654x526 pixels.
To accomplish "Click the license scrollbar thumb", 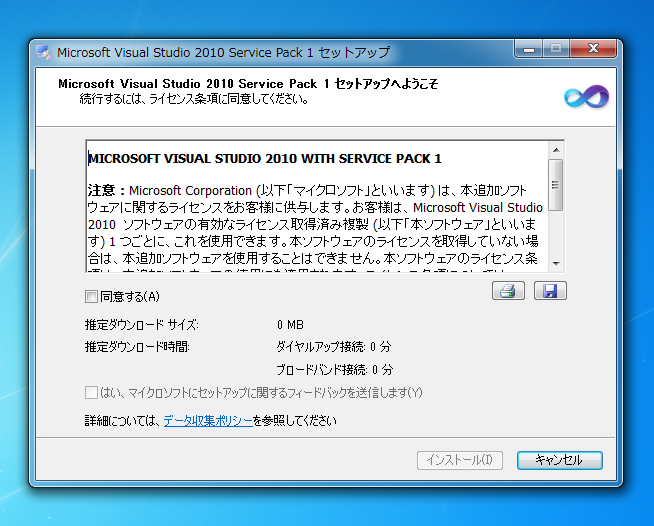I will point(556,185).
